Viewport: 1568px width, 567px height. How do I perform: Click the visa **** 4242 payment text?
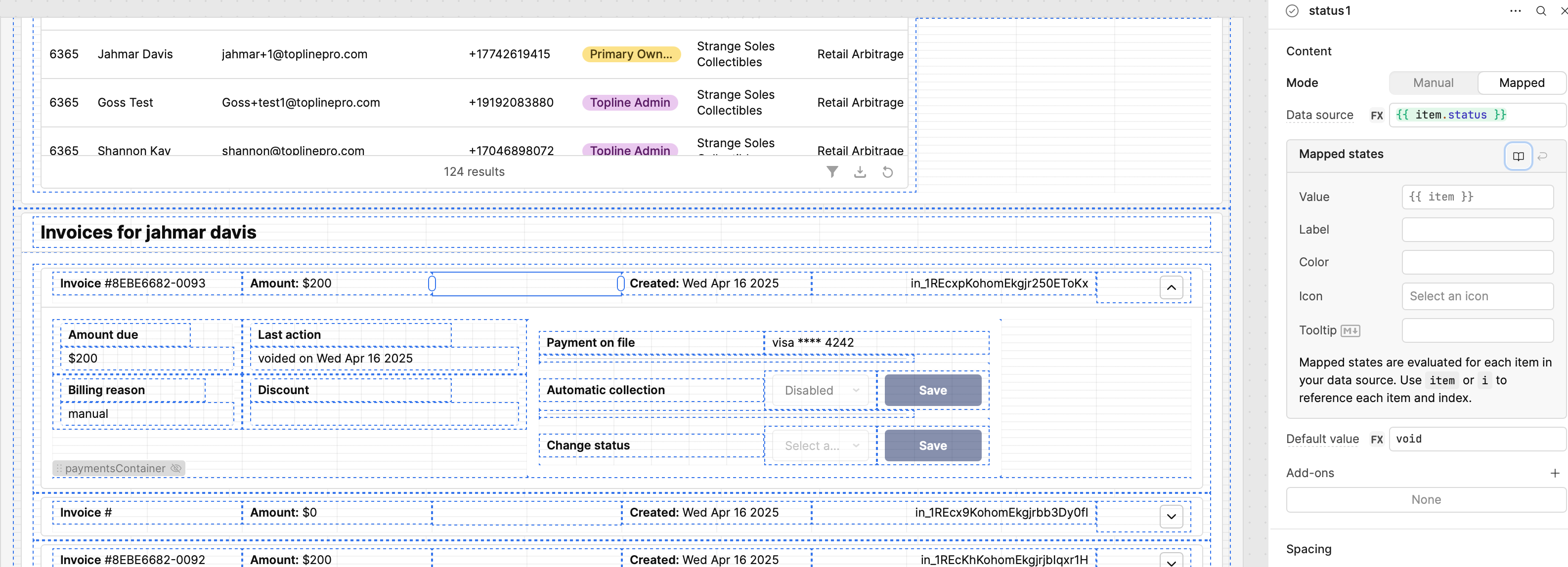coord(813,343)
